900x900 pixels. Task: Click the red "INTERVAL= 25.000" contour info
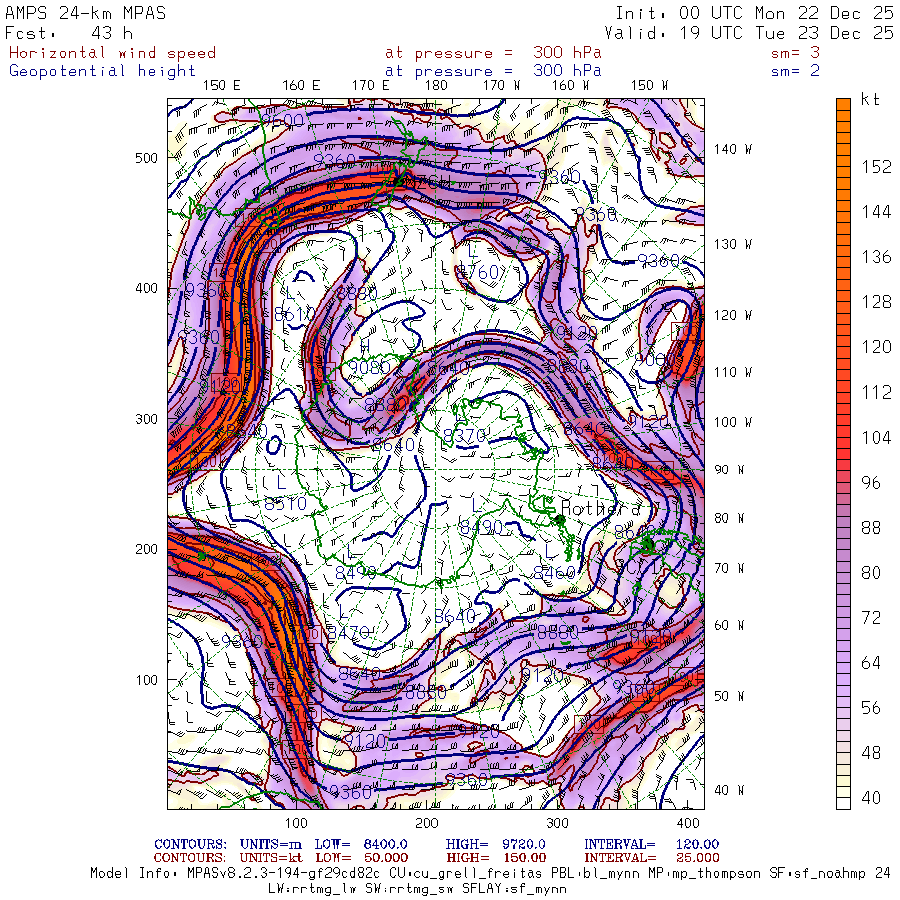[x=651, y=858]
